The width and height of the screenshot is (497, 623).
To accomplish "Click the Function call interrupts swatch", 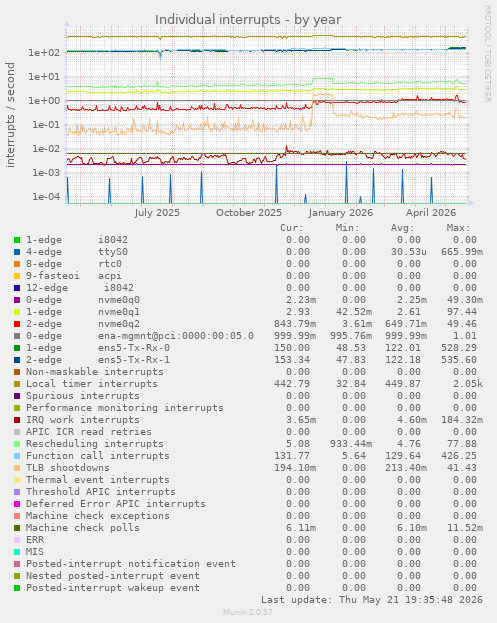I will 17,456.
